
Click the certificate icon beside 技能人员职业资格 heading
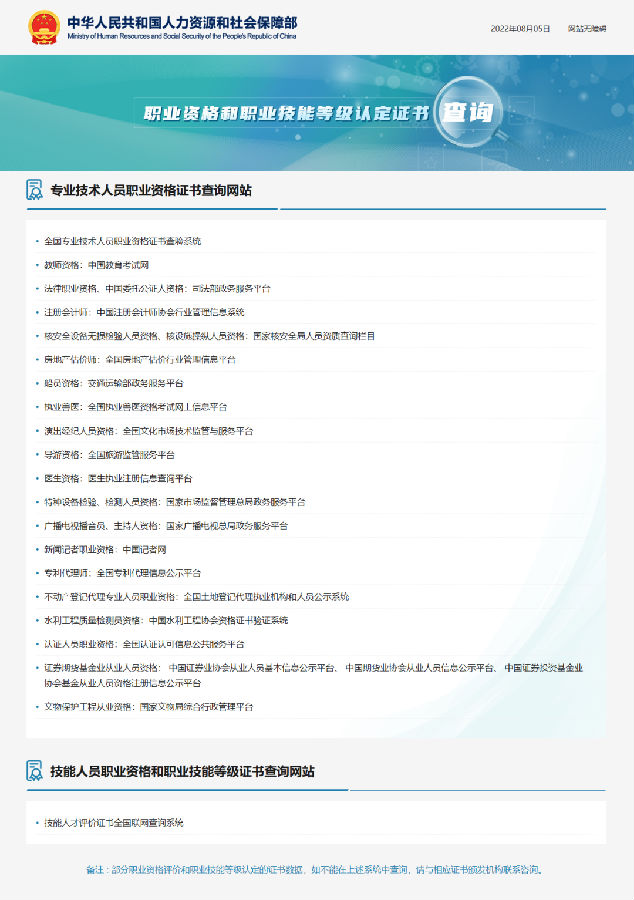pos(34,771)
